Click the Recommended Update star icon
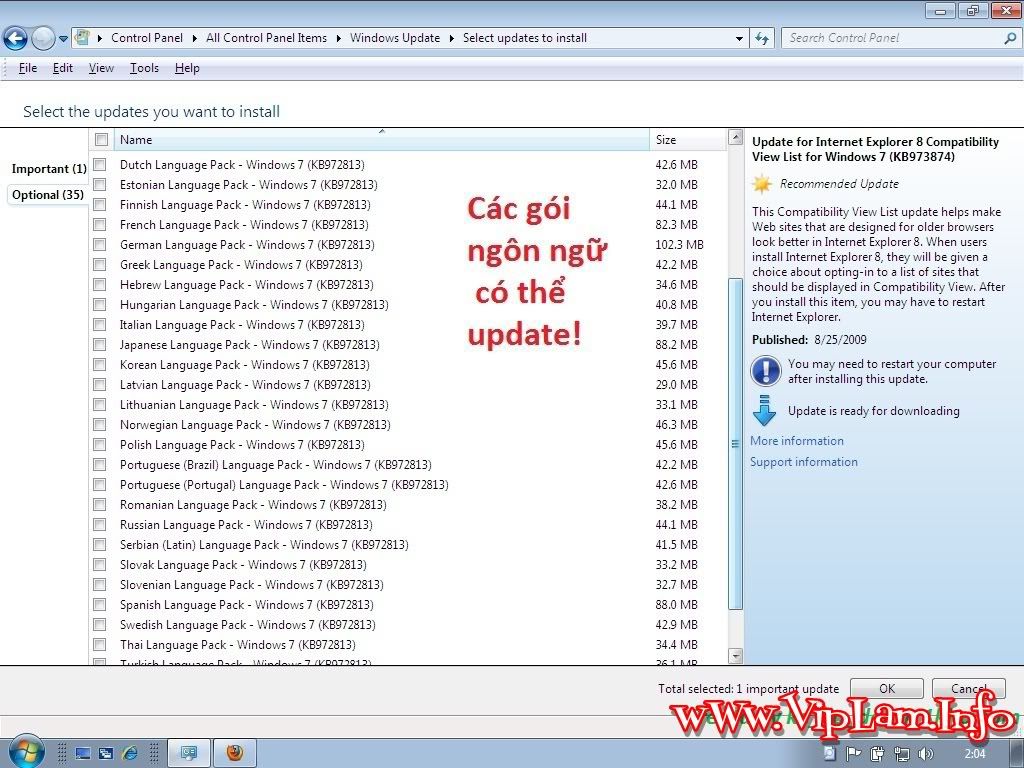The image size is (1024, 768). tap(762, 184)
